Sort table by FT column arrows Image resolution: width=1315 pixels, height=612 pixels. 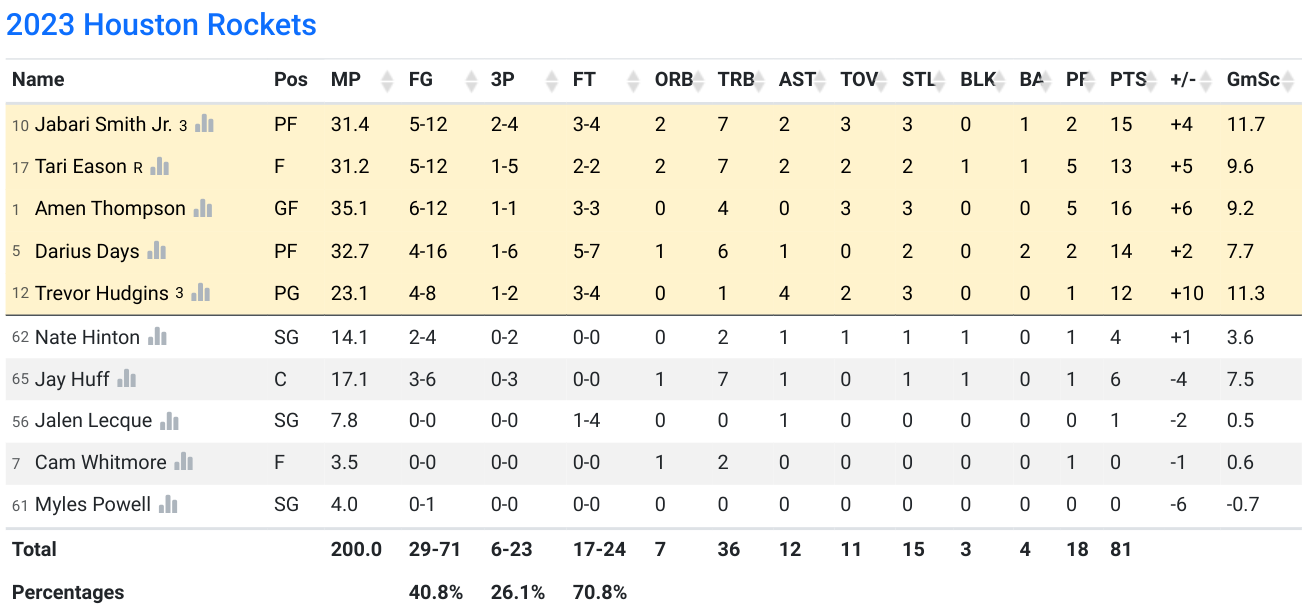point(632,80)
